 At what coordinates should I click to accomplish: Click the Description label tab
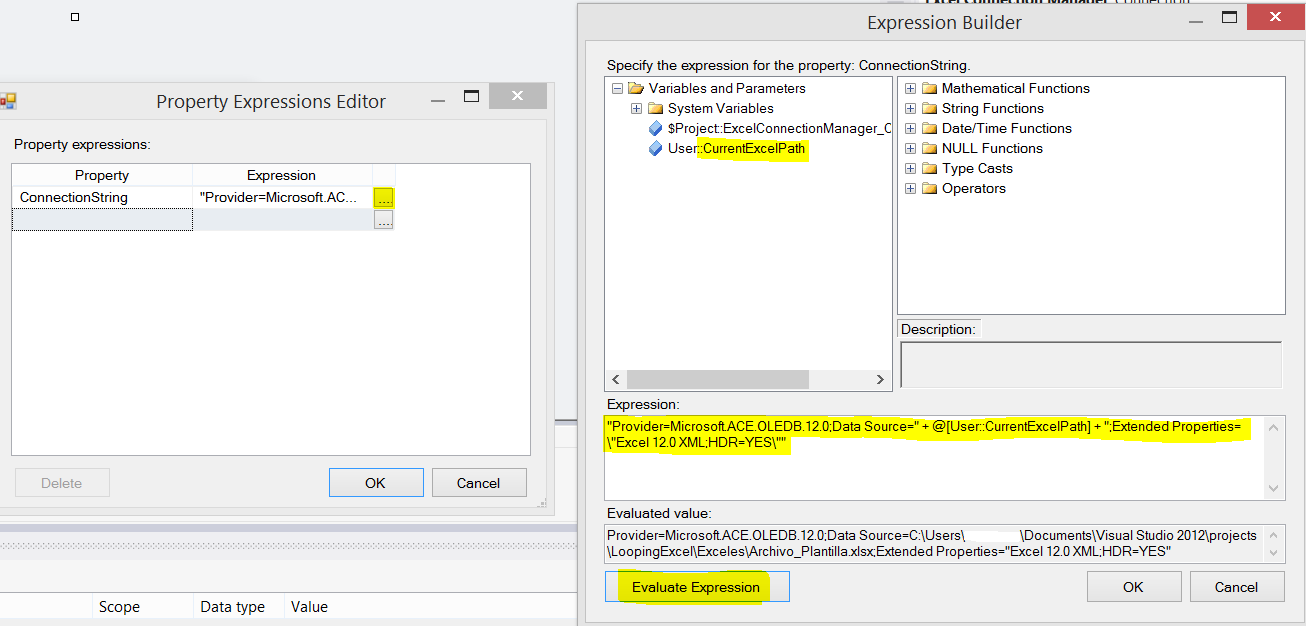(937, 329)
